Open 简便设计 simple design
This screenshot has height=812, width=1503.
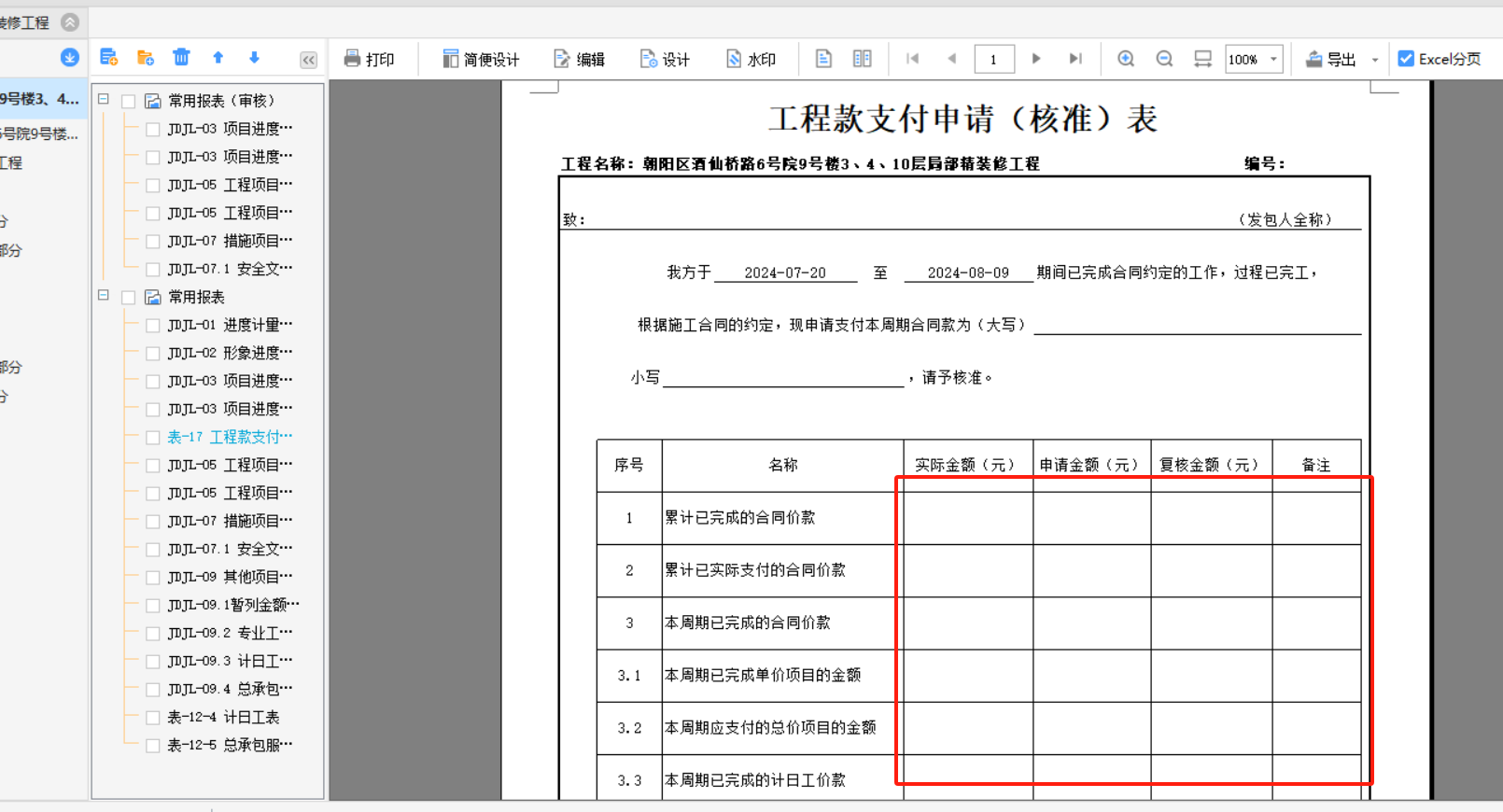pos(481,59)
